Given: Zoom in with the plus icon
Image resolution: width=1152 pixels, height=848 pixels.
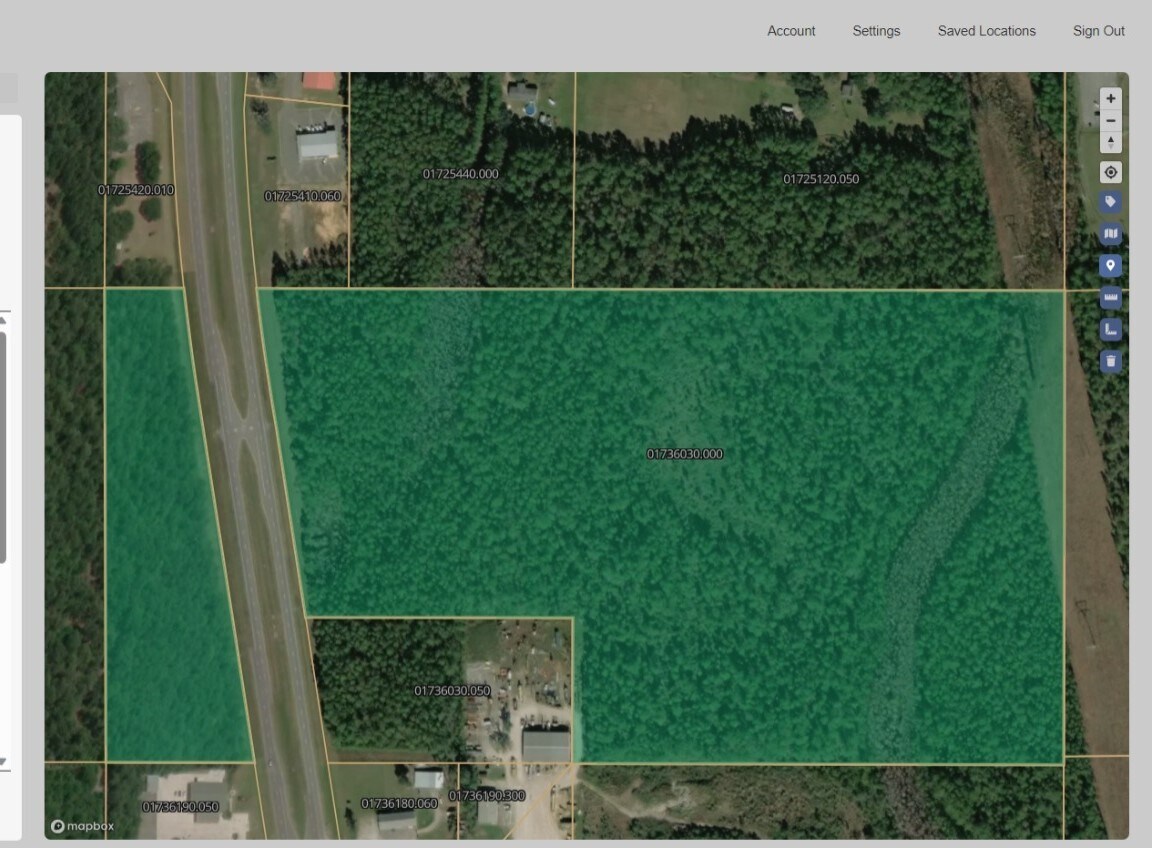Looking at the screenshot, I should click(x=1110, y=97).
